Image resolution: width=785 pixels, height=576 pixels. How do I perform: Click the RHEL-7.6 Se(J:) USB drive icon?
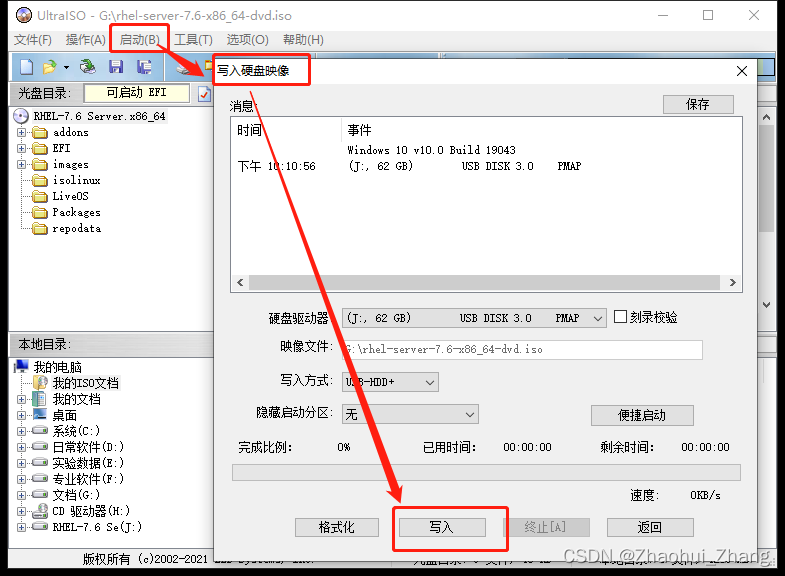(x=40, y=527)
